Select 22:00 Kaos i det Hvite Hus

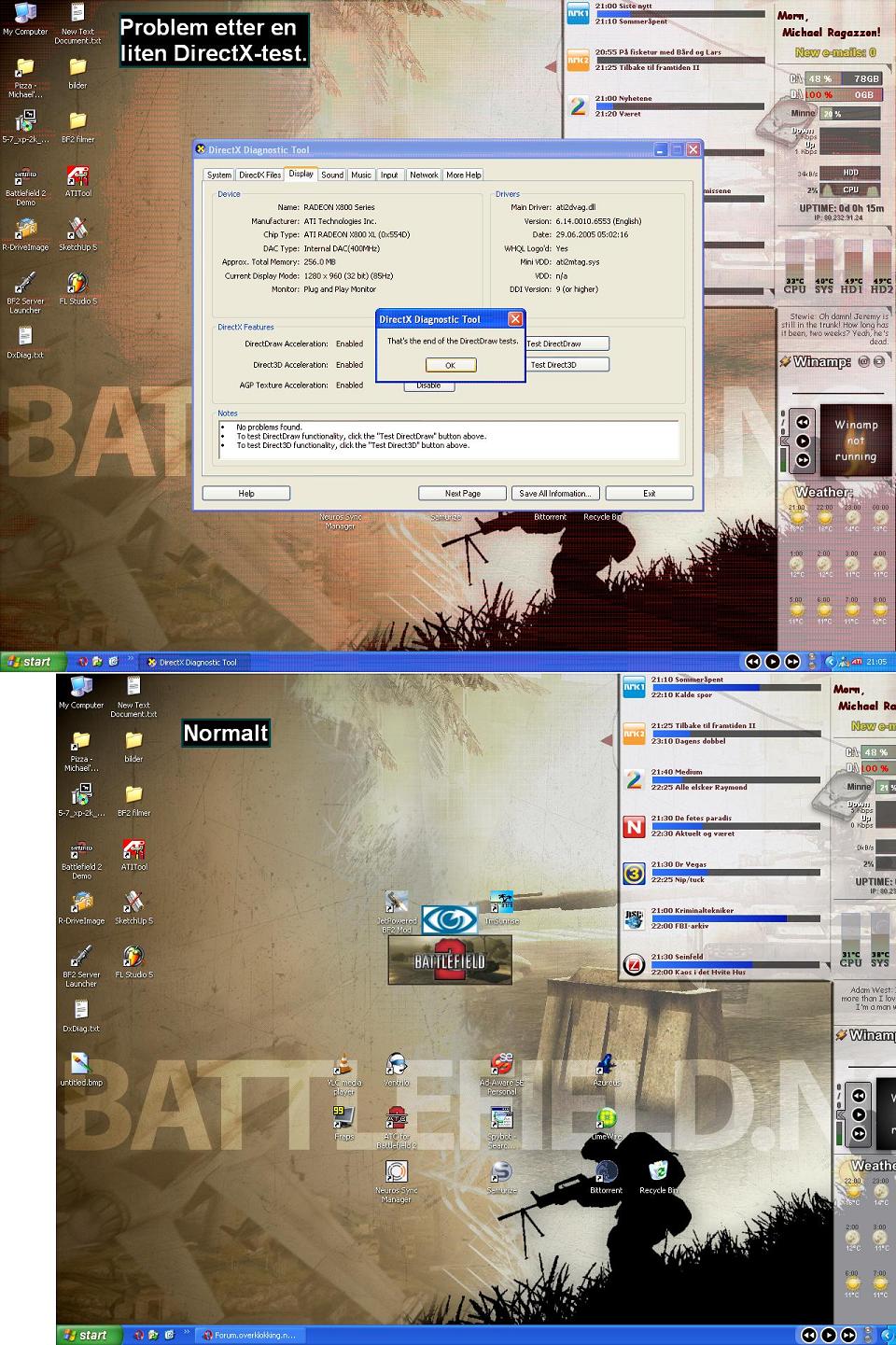tap(698, 972)
